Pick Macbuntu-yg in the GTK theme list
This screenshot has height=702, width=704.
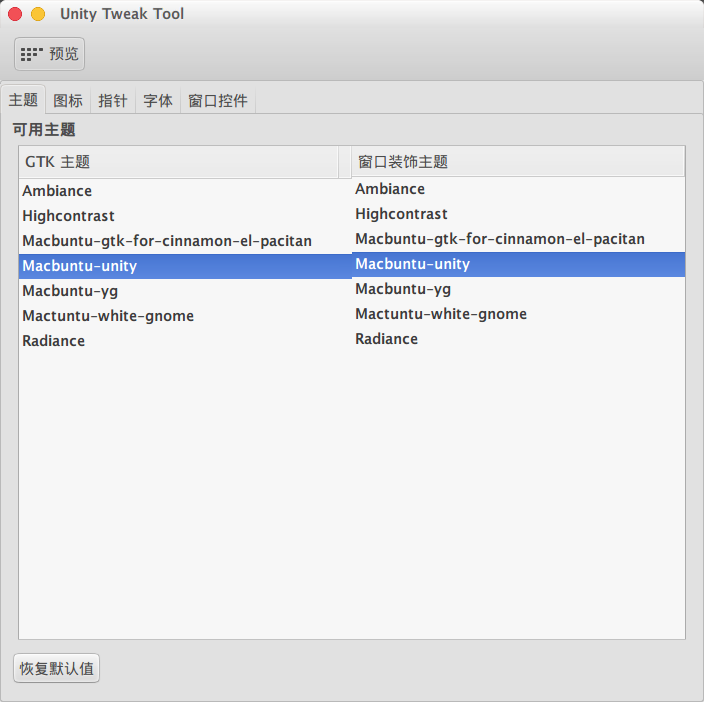[x=185, y=291]
